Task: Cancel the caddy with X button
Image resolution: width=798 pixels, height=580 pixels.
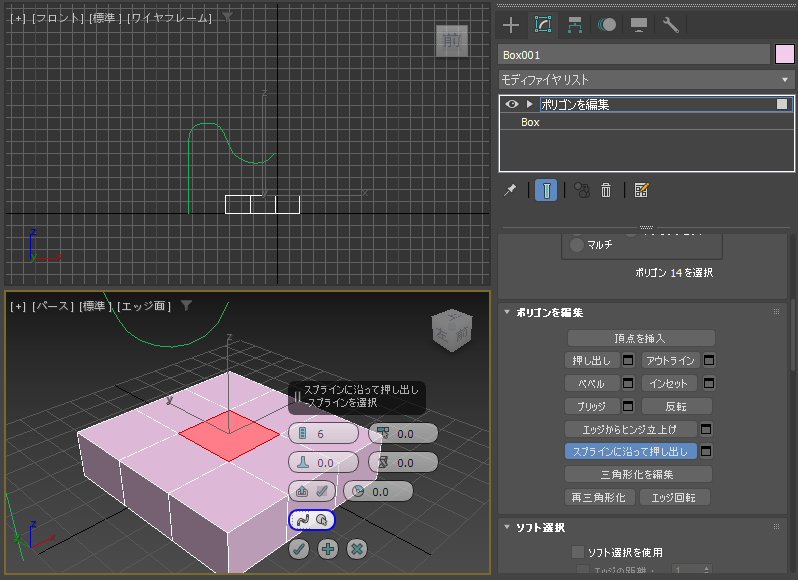Action: tap(357, 549)
